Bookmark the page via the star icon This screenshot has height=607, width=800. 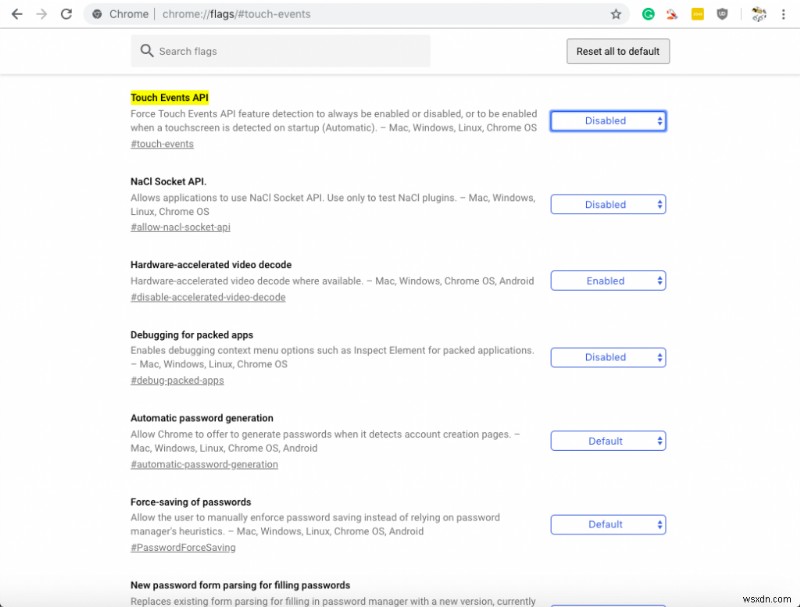[x=616, y=14]
